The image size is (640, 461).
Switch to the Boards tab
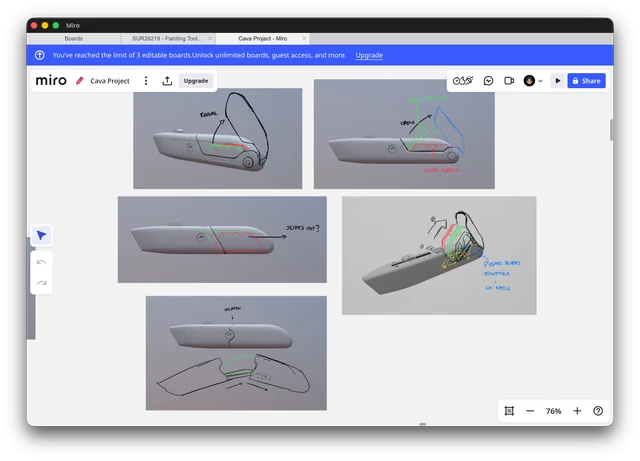tap(73, 38)
